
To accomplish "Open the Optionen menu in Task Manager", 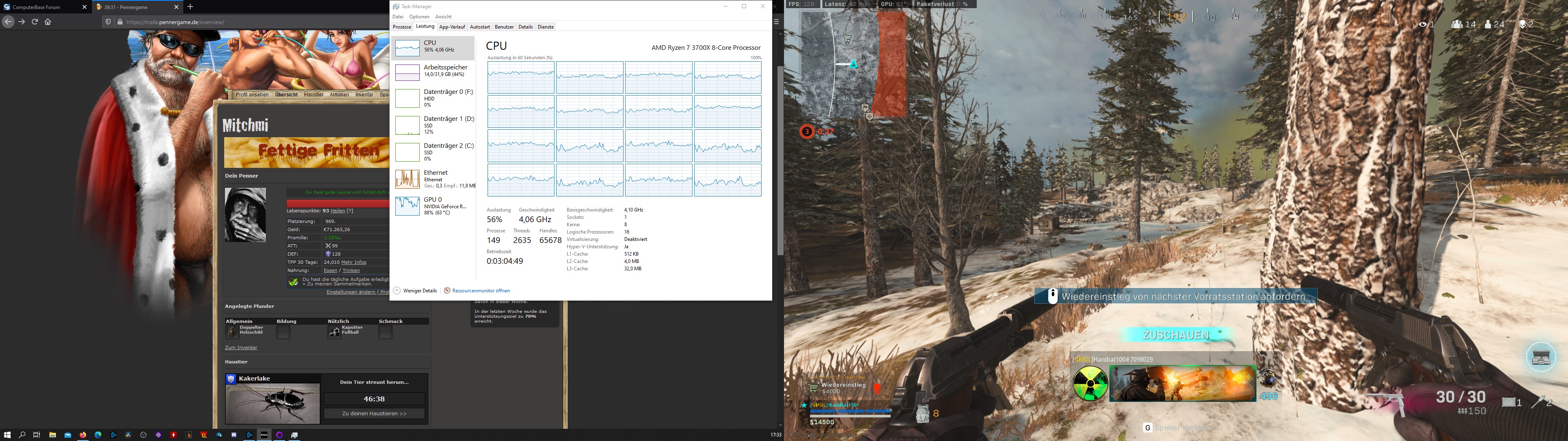I will point(419,16).
